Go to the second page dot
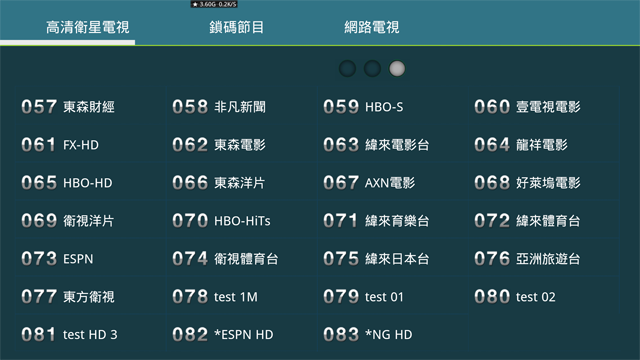Screen dimensions: 640x360 tap(372, 69)
